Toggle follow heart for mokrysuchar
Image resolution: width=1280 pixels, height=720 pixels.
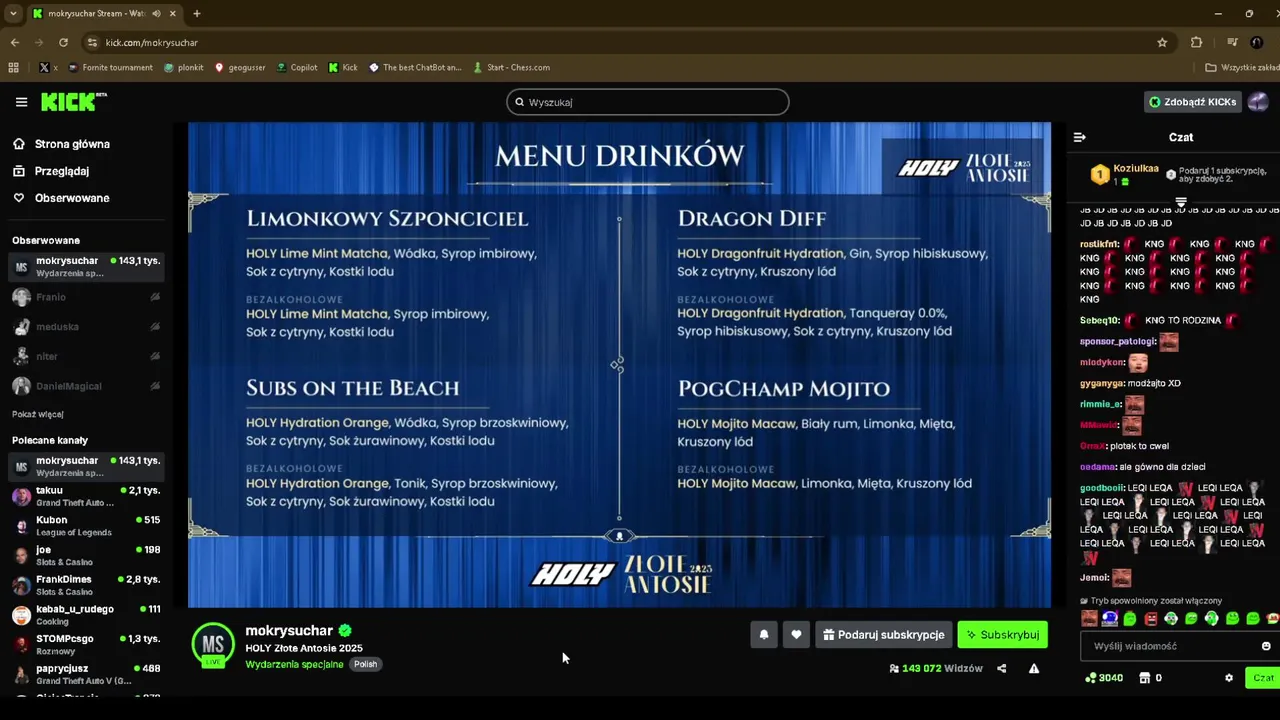[796, 635]
